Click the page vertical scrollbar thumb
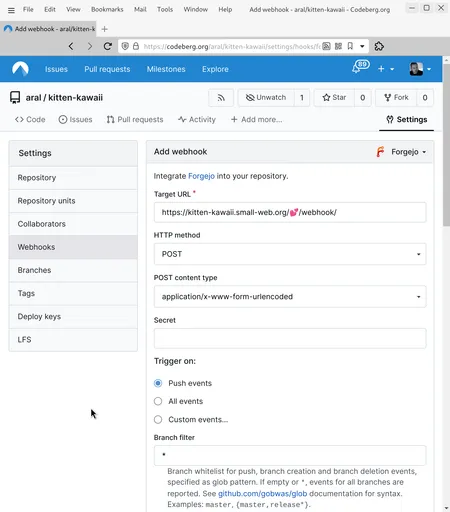 (446, 145)
